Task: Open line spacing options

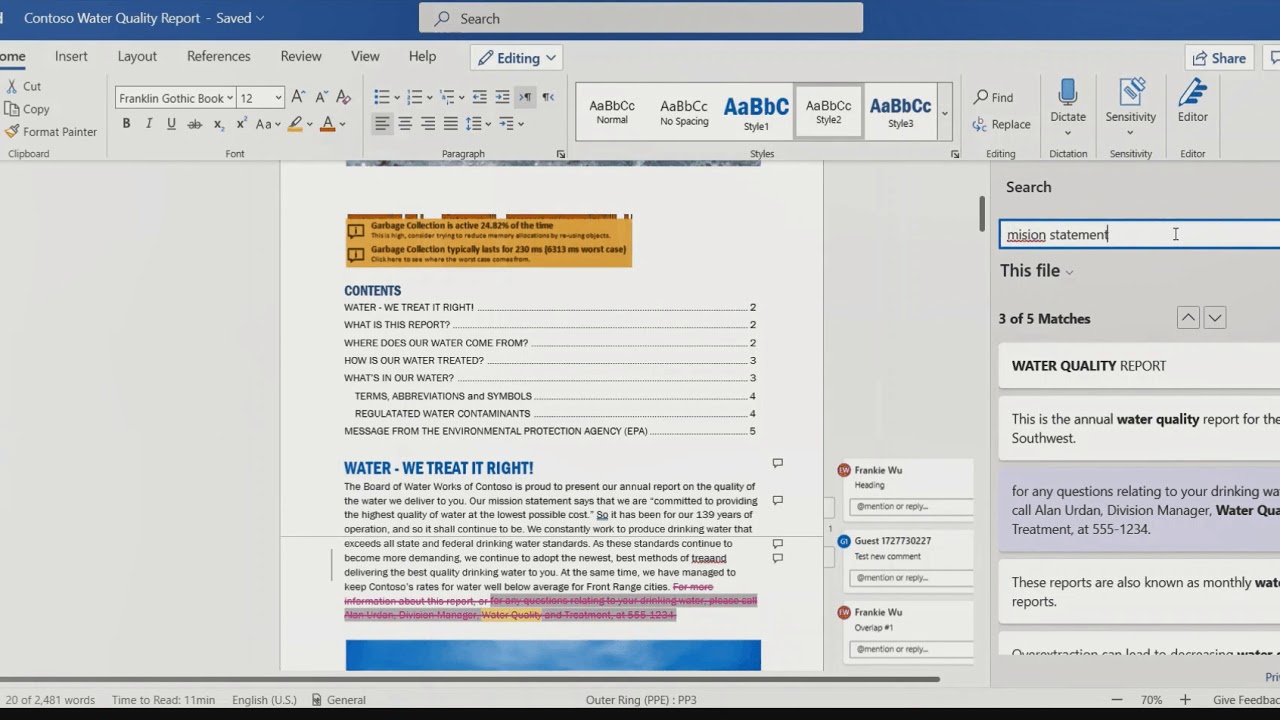Action: 477,124
